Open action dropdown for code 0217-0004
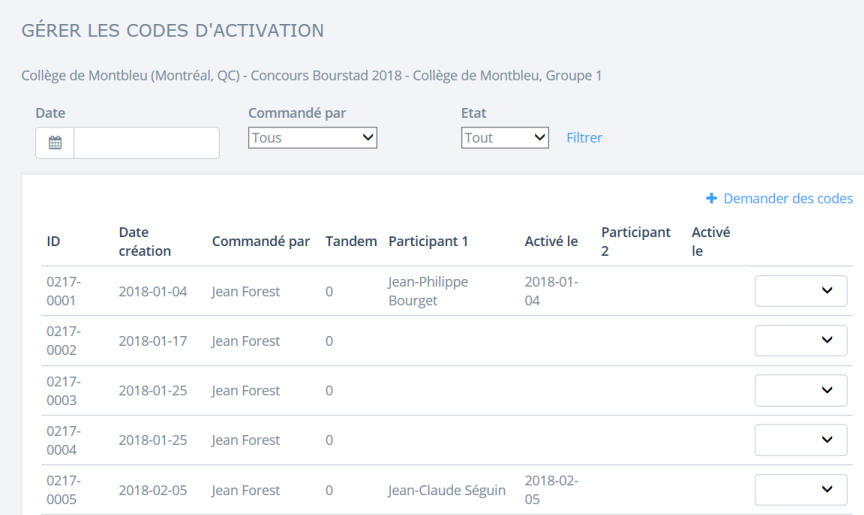This screenshot has height=515, width=864. (x=801, y=440)
